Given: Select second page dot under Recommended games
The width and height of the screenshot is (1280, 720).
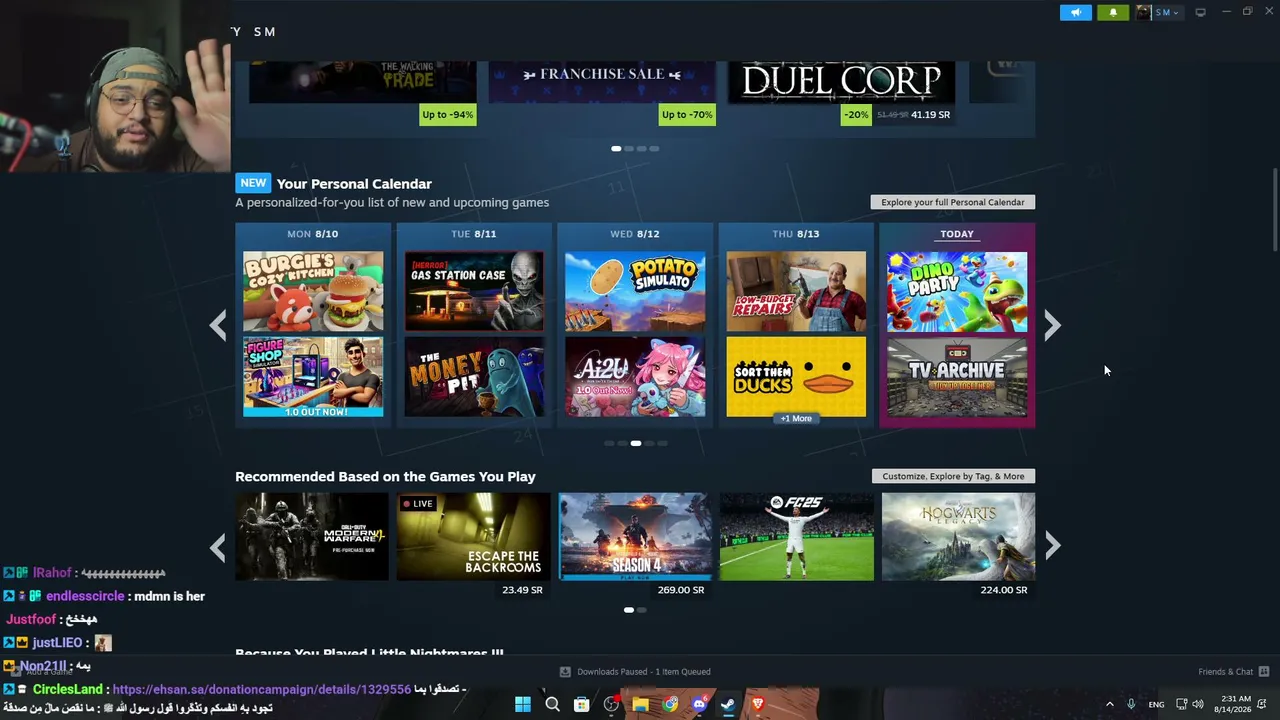Looking at the screenshot, I should click(642, 610).
